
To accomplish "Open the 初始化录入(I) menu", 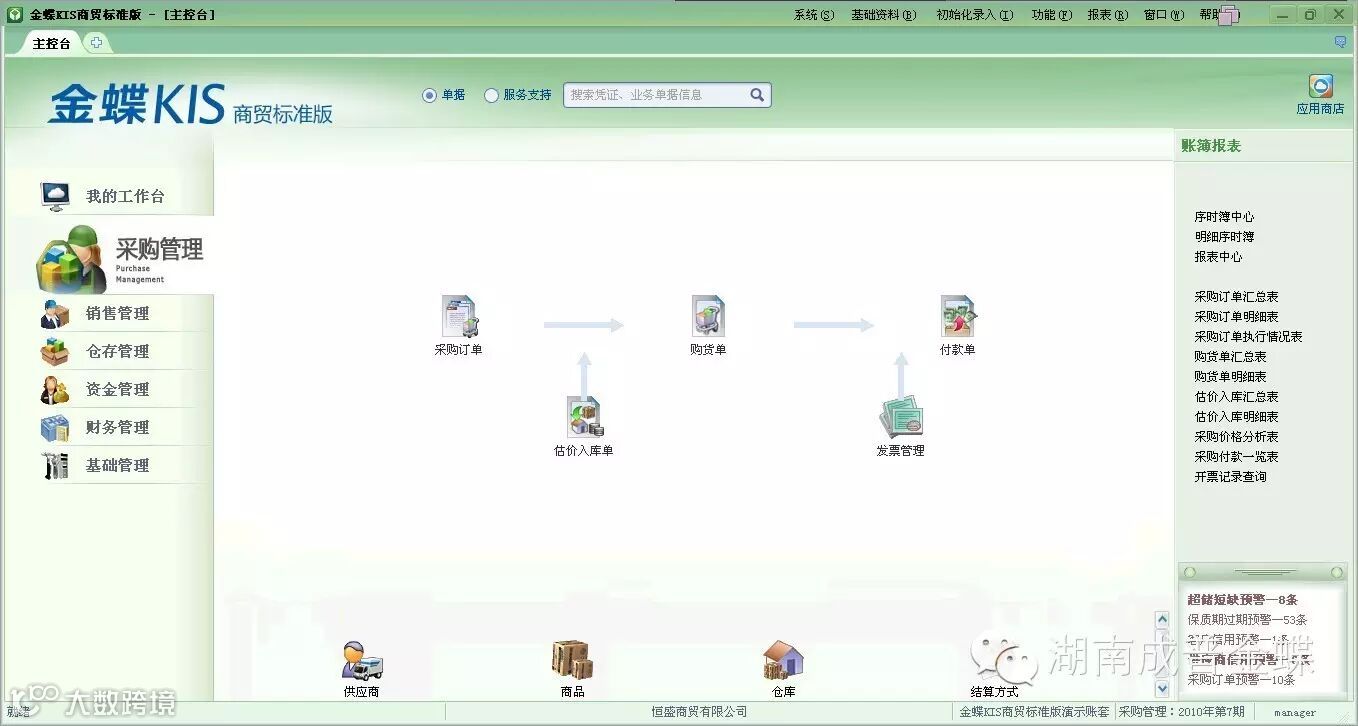I will (974, 15).
